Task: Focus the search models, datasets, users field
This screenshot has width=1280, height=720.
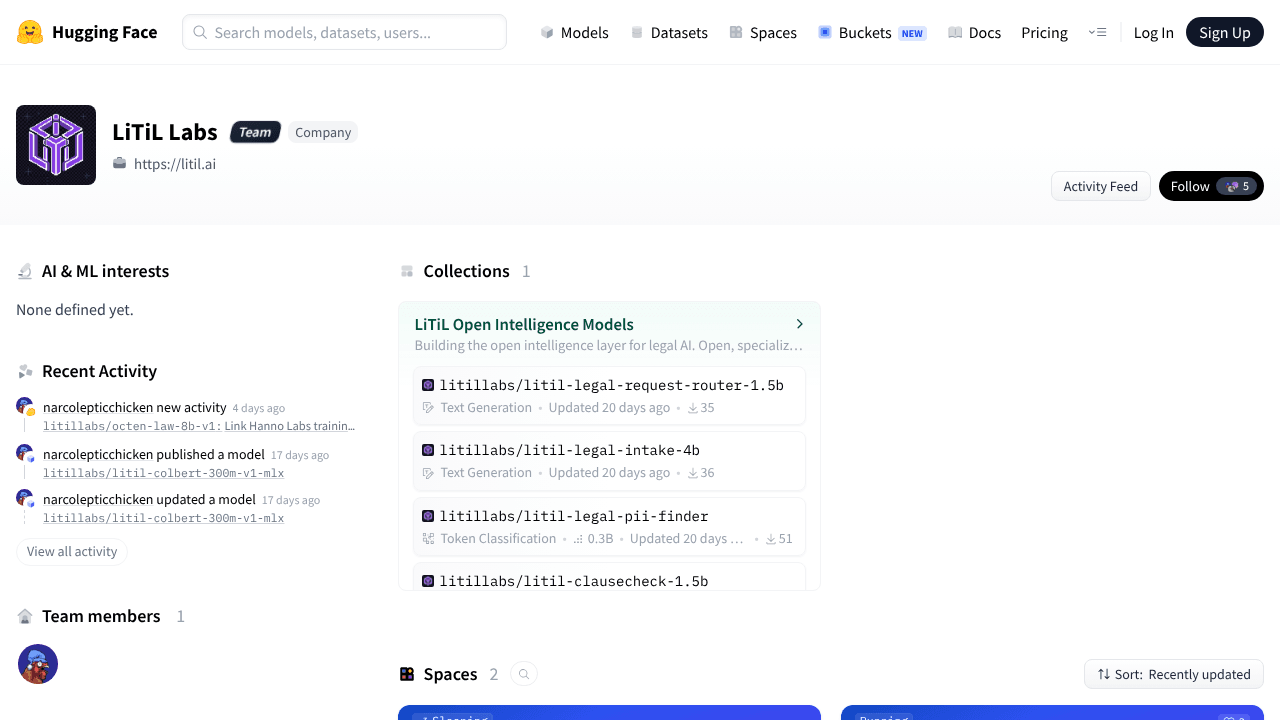Action: (x=344, y=32)
